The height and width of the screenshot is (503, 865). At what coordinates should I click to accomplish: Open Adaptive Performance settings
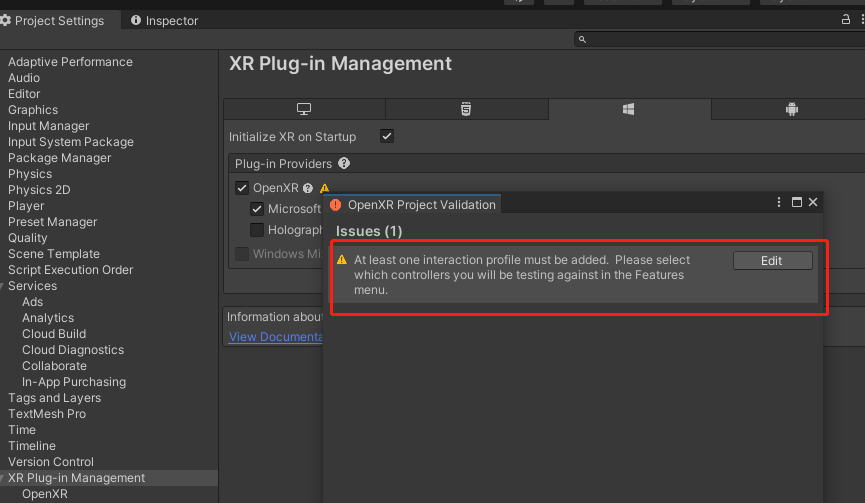(70, 62)
